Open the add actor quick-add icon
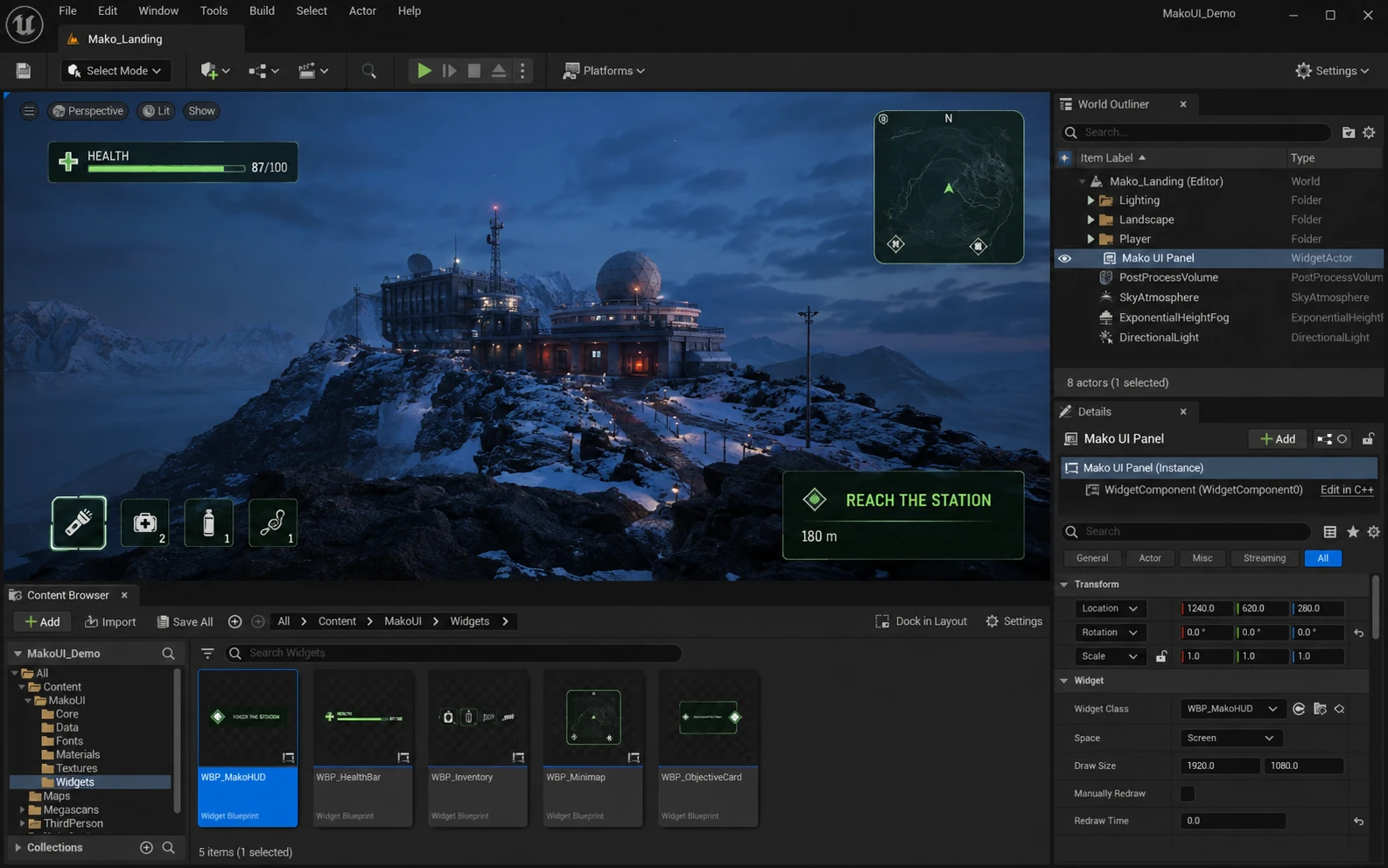Image resolution: width=1388 pixels, height=868 pixels. click(214, 71)
